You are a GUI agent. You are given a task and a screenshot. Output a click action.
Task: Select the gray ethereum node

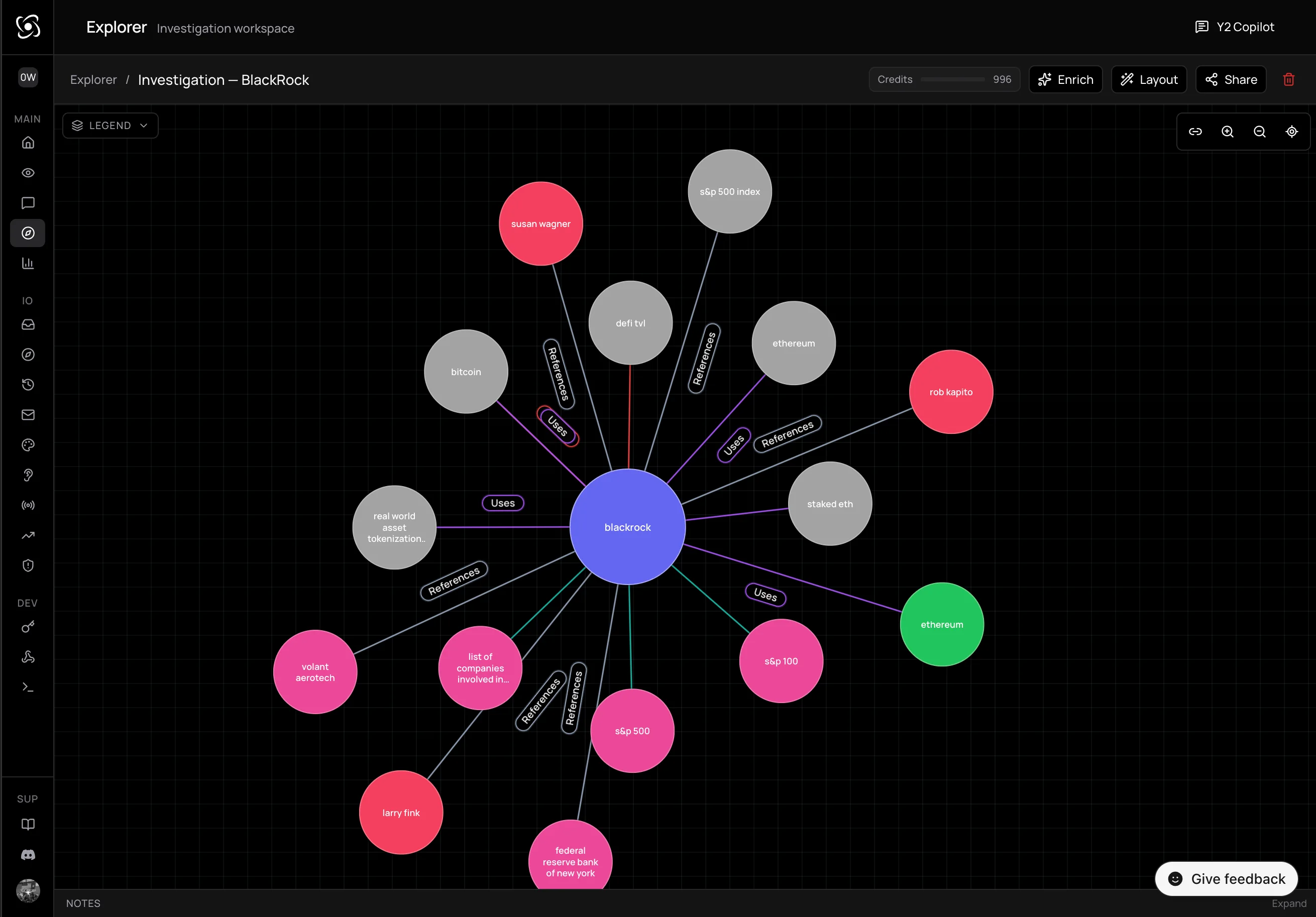pyautogui.click(x=794, y=342)
